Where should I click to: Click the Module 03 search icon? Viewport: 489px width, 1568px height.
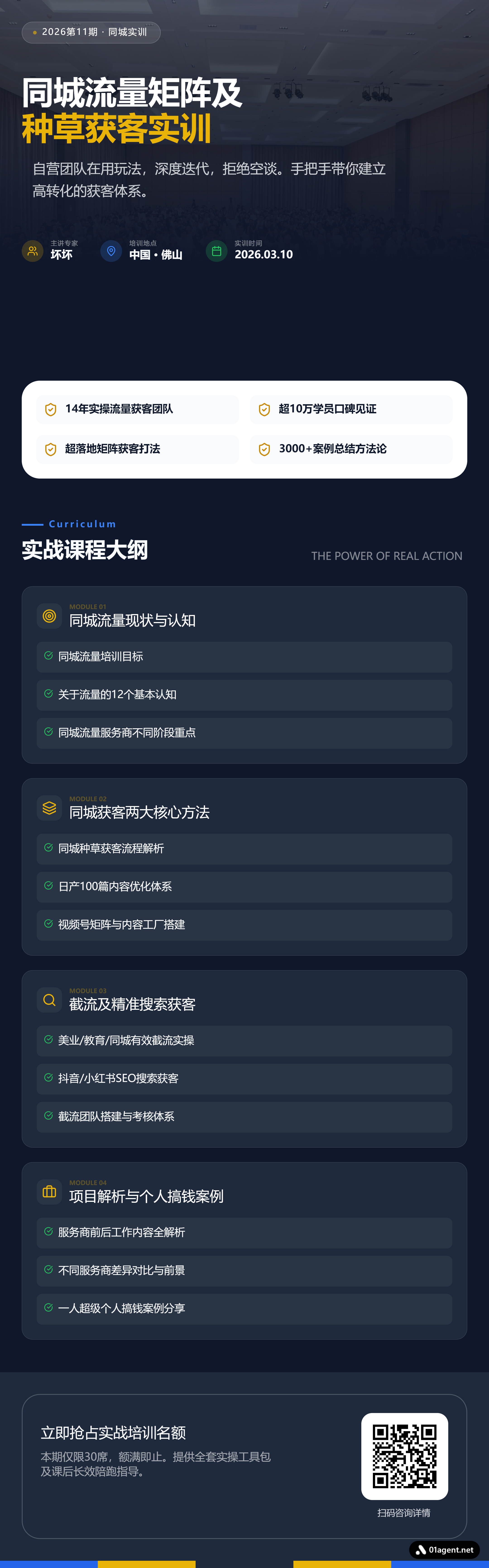click(x=49, y=1000)
